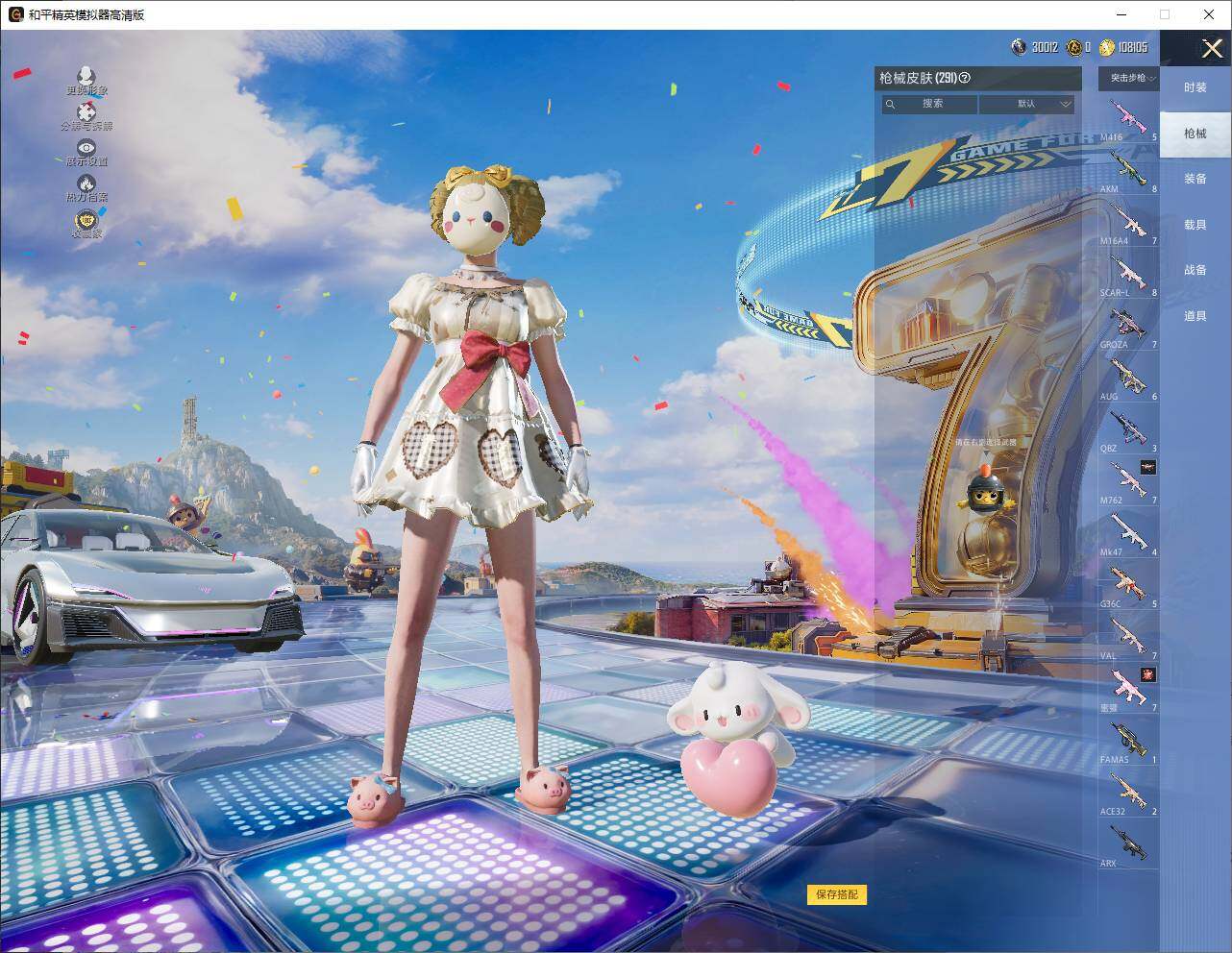The height and width of the screenshot is (953, 1232).
Task: Switch to the 时装 tab
Action: click(1195, 87)
